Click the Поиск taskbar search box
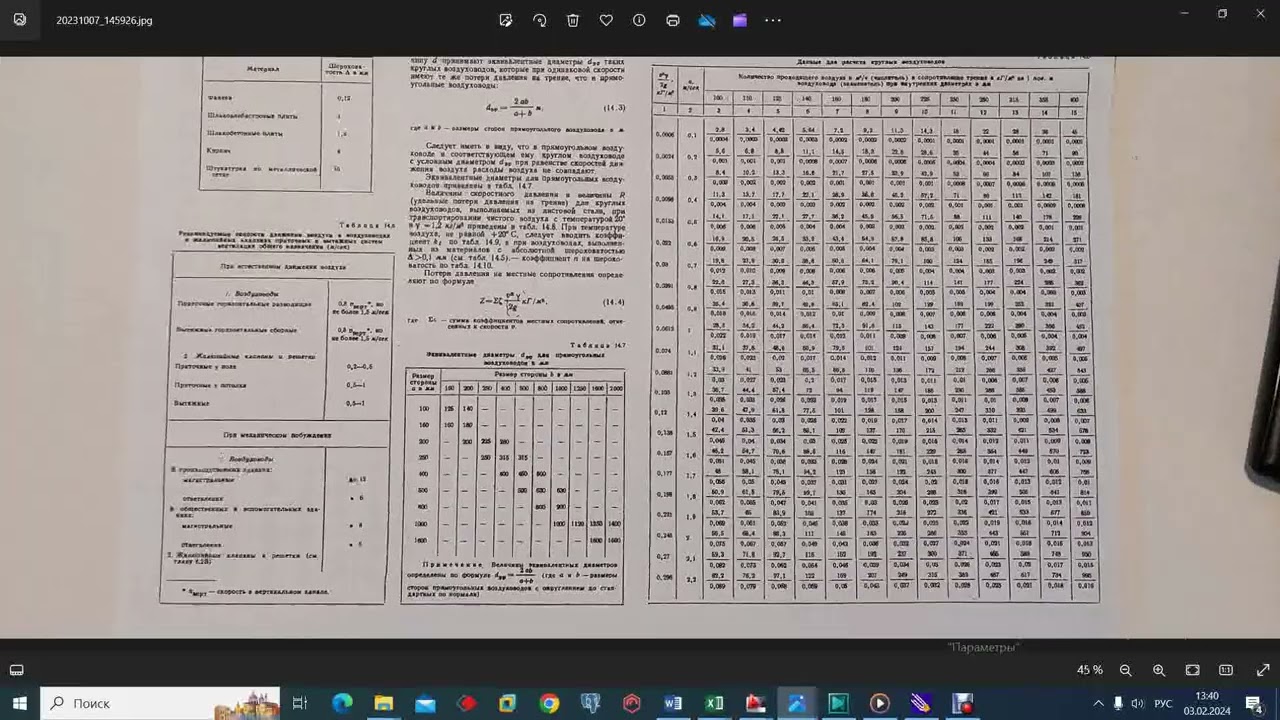The height and width of the screenshot is (720, 1280). tap(160, 703)
